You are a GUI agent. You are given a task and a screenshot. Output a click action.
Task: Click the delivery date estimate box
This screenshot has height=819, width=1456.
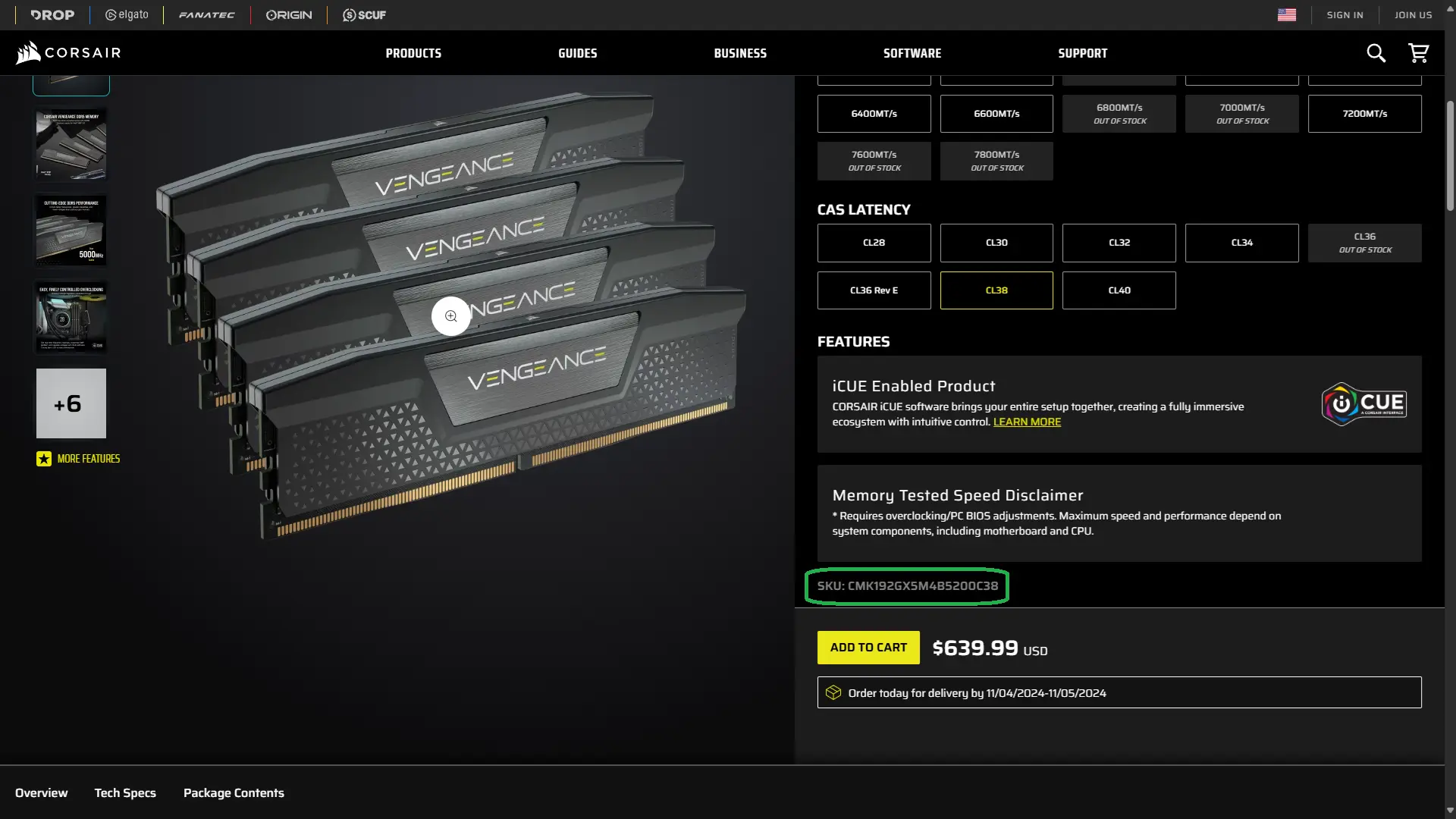pos(1119,692)
